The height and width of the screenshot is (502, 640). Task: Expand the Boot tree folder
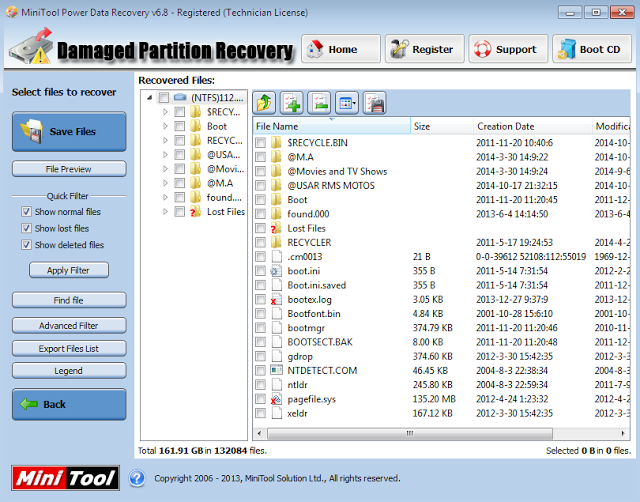pyautogui.click(x=165, y=126)
